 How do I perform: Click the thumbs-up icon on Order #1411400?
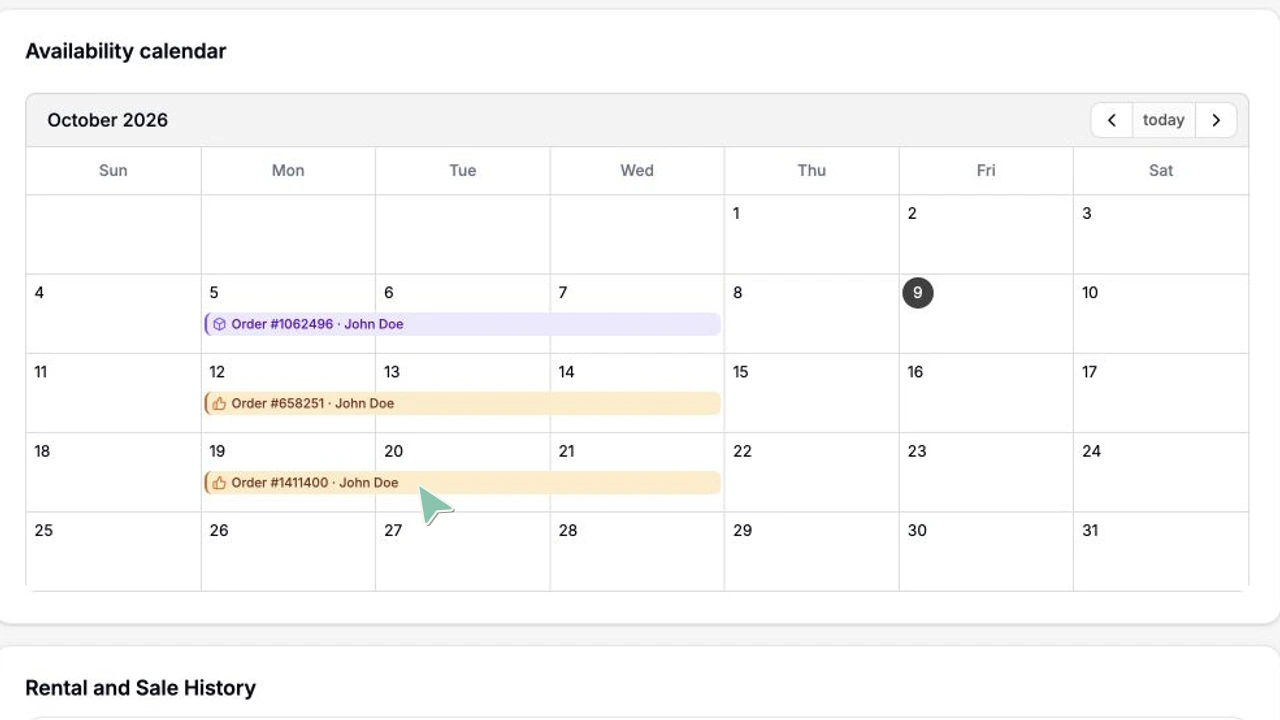pos(219,482)
